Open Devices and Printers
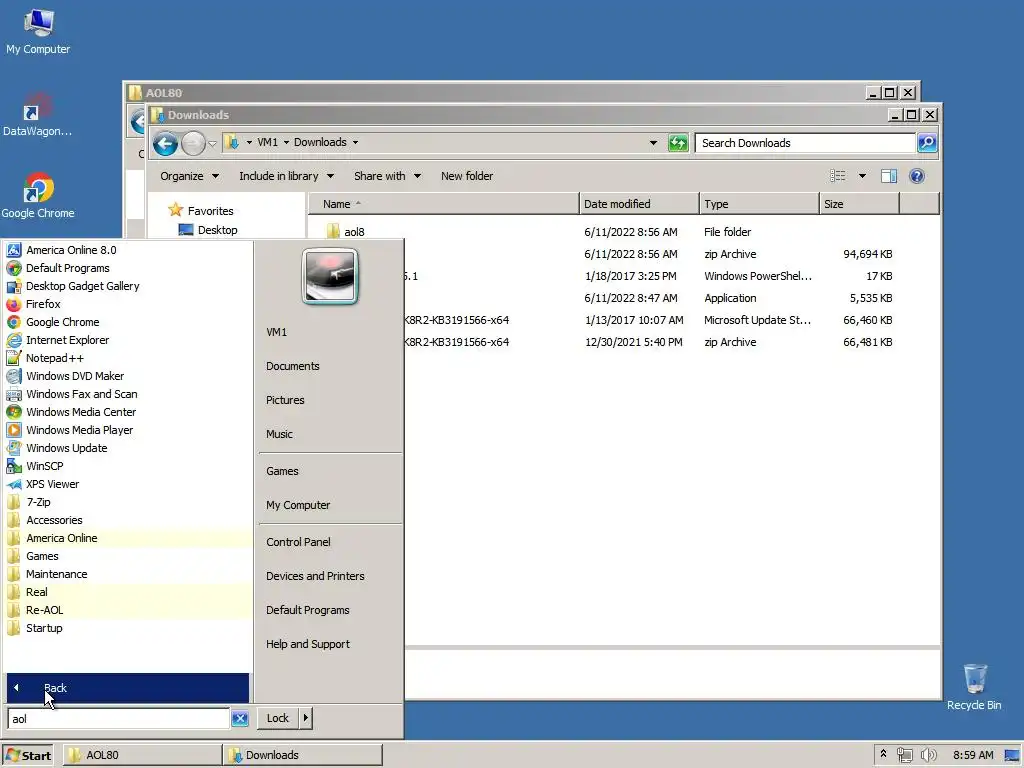 (x=315, y=576)
